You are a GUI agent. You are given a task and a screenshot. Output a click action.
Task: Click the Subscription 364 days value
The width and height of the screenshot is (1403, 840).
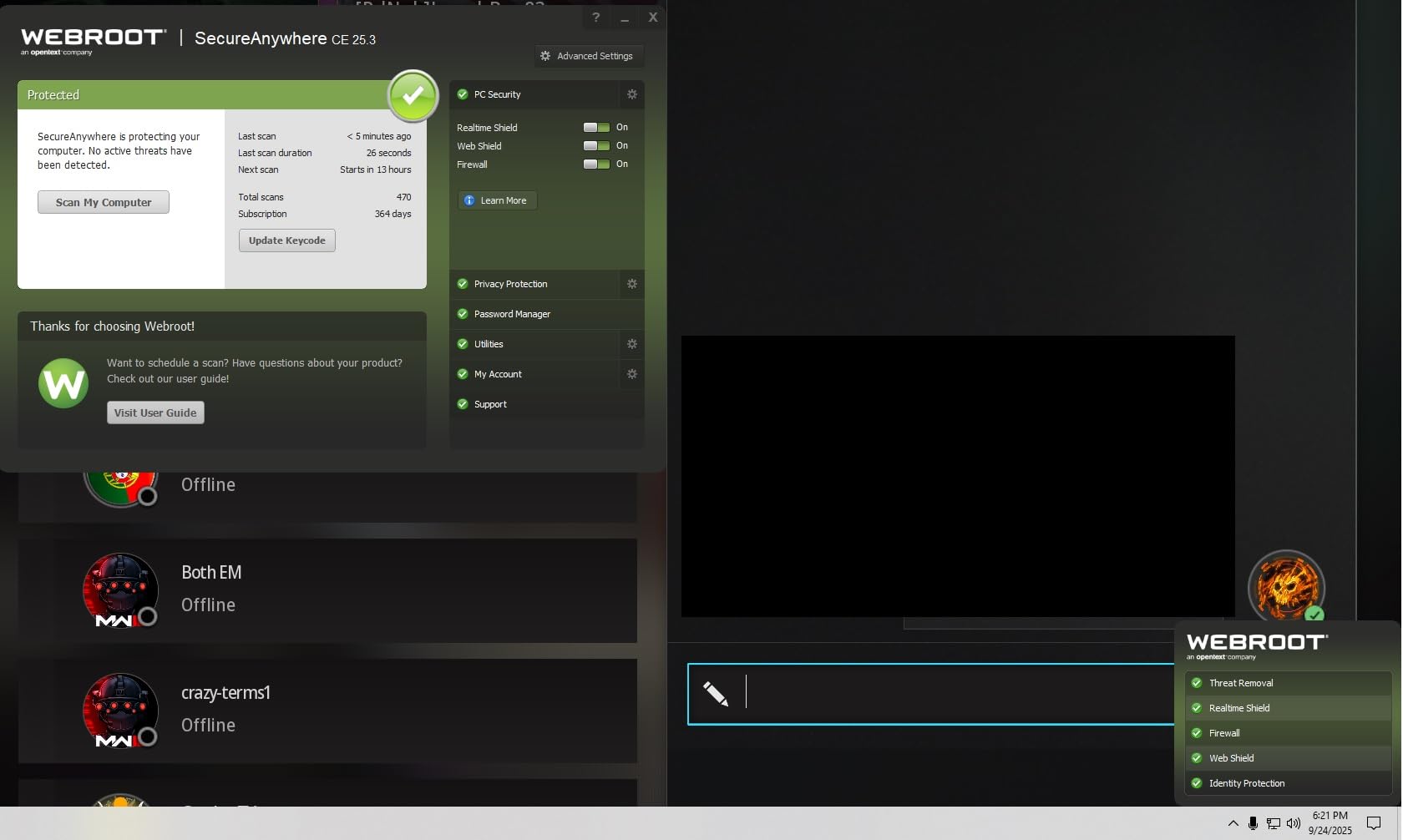pyautogui.click(x=393, y=214)
